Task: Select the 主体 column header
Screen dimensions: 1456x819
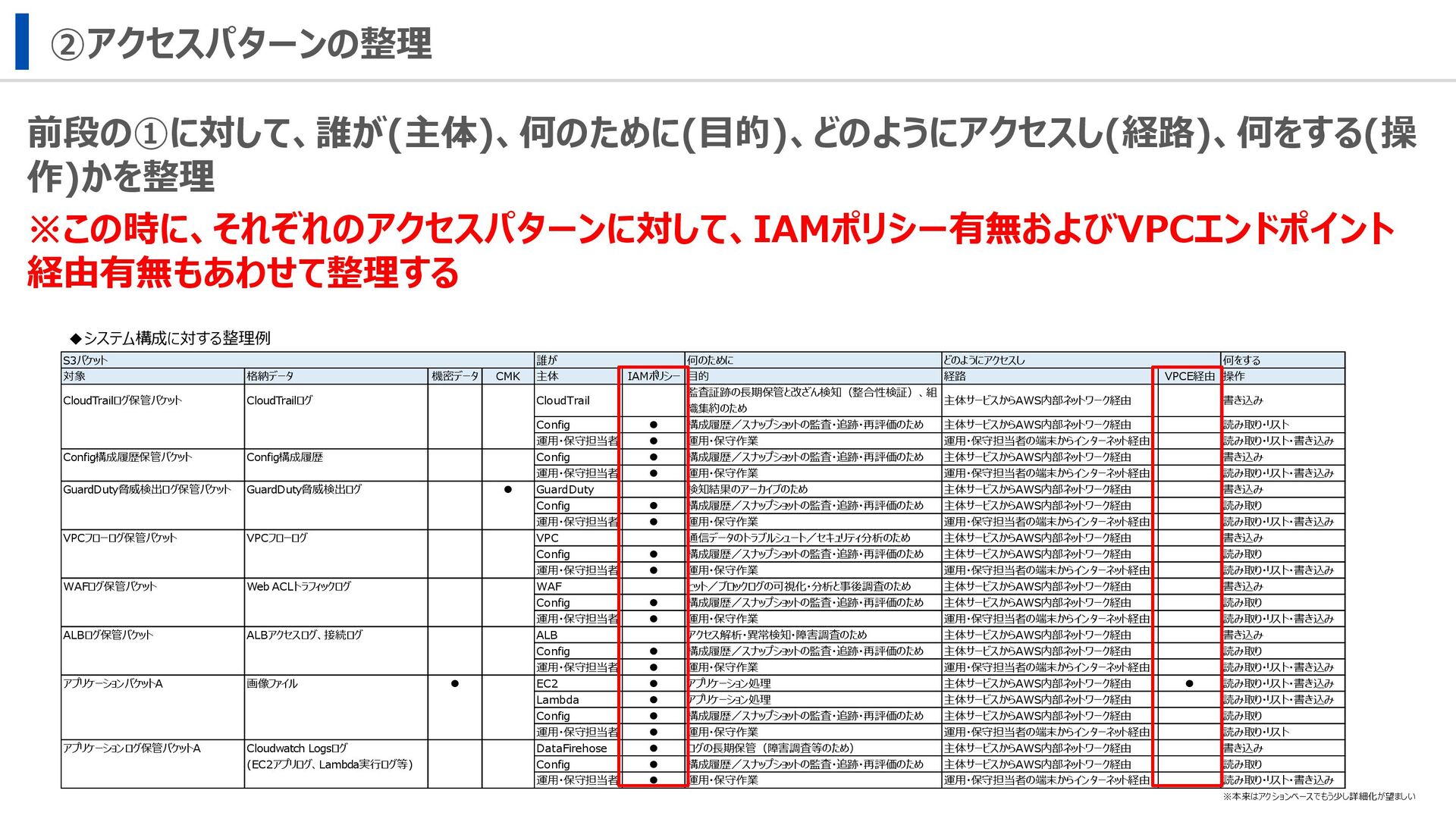Action: (x=577, y=376)
